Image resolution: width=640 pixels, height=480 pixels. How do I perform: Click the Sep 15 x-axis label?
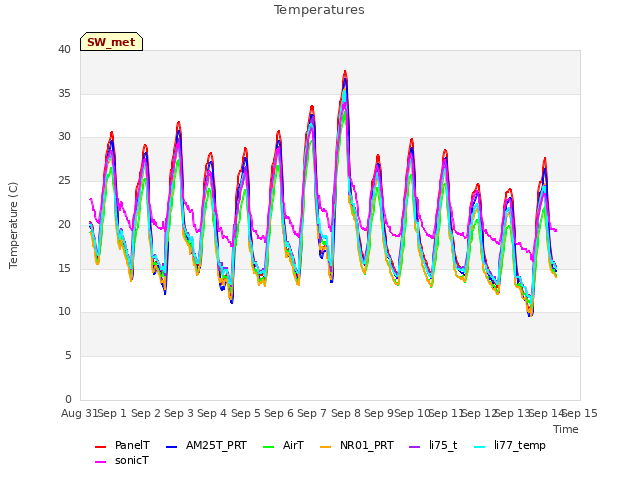580,413
